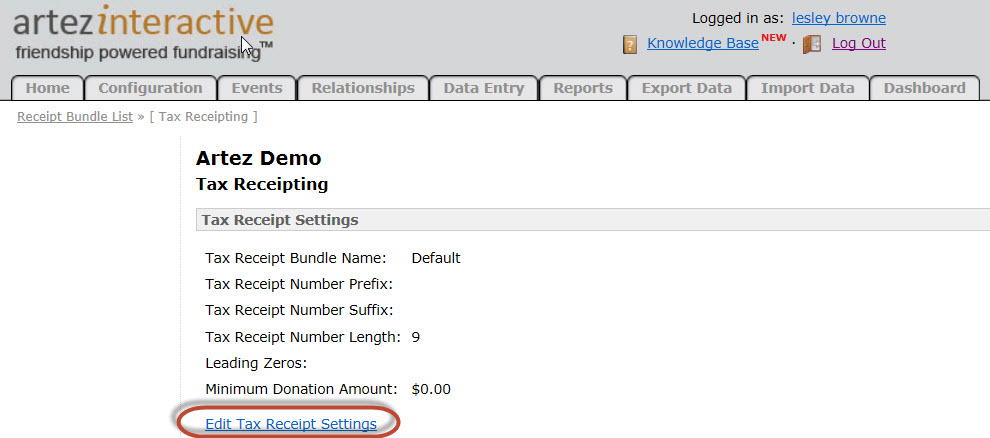The height and width of the screenshot is (438, 990).
Task: Click the Log Out link
Action: [x=858, y=43]
